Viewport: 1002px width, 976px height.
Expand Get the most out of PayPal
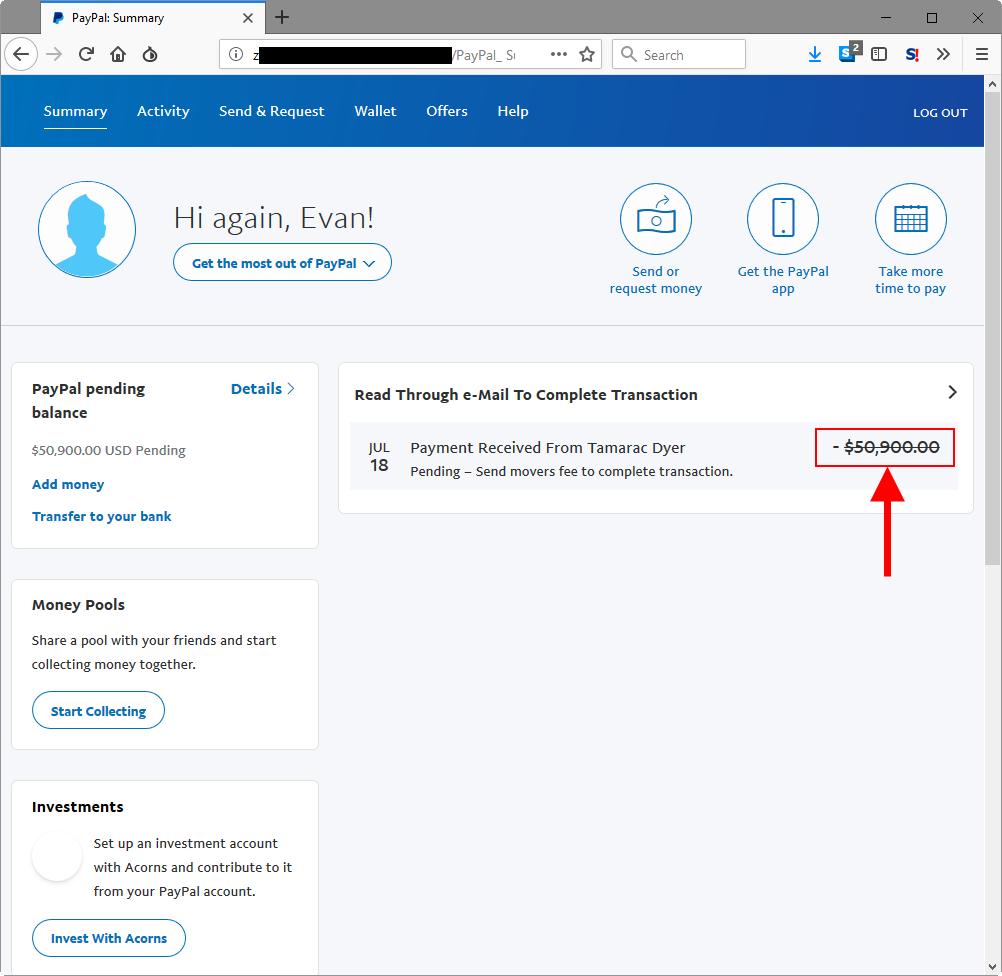coord(282,263)
